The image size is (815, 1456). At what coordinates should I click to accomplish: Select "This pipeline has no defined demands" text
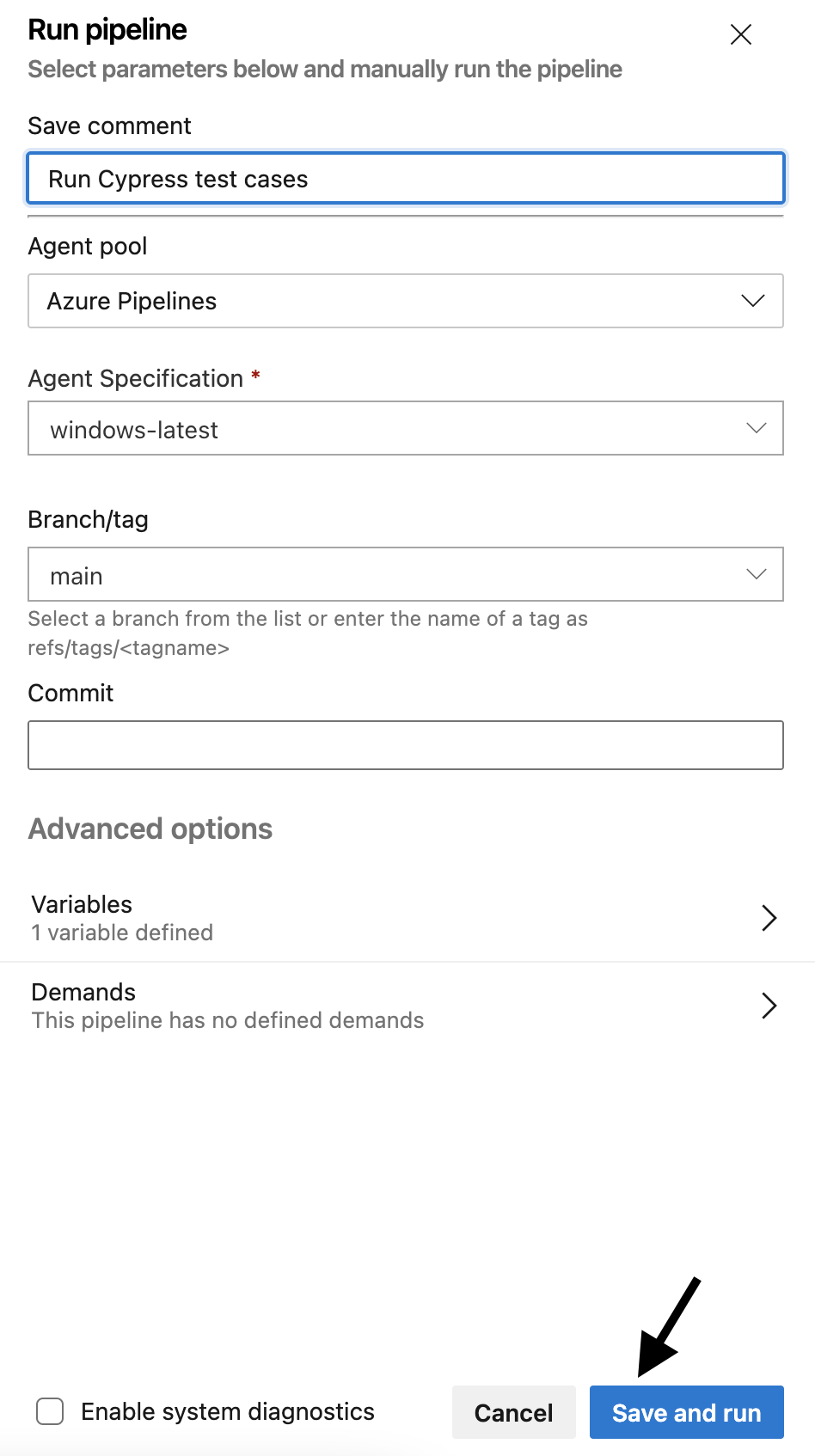click(x=228, y=1020)
